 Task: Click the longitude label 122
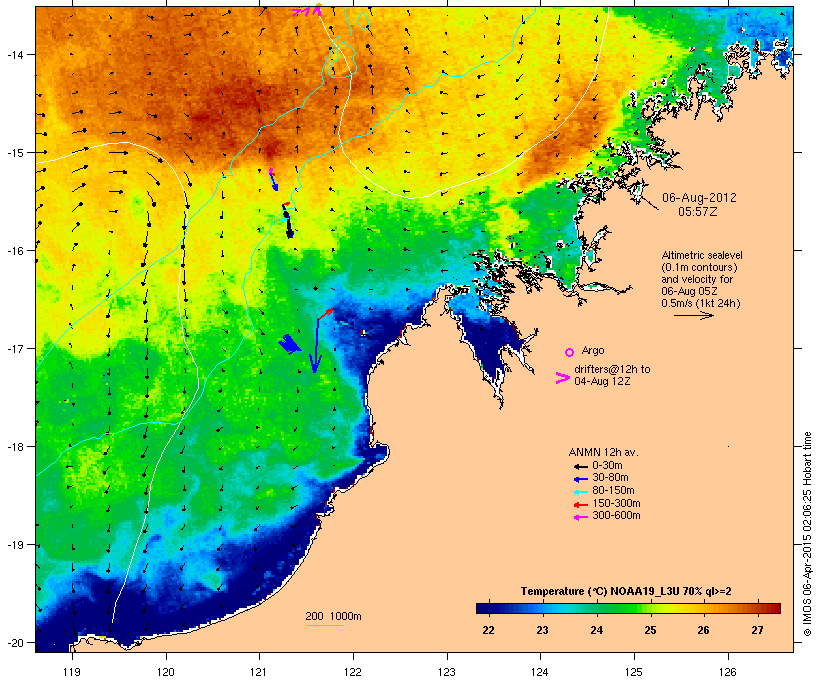tap(353, 672)
